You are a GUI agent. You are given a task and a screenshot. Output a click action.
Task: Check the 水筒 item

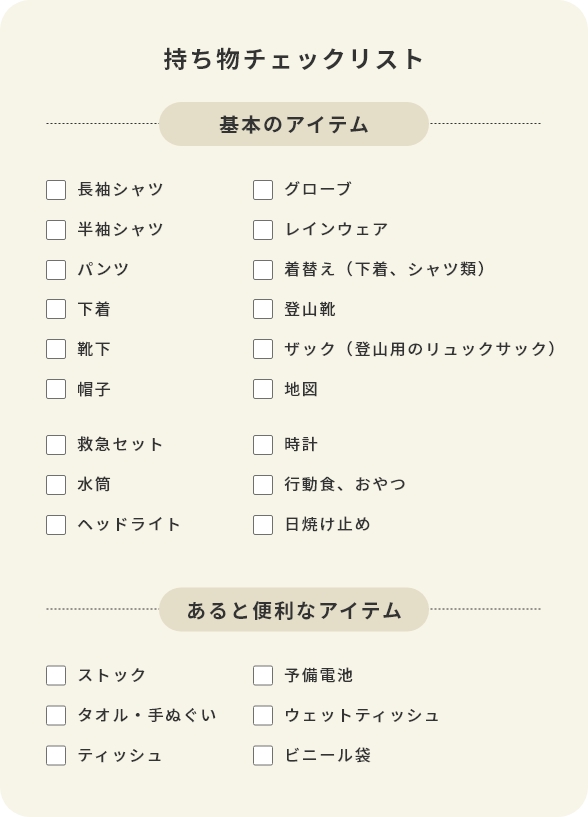coord(55,484)
